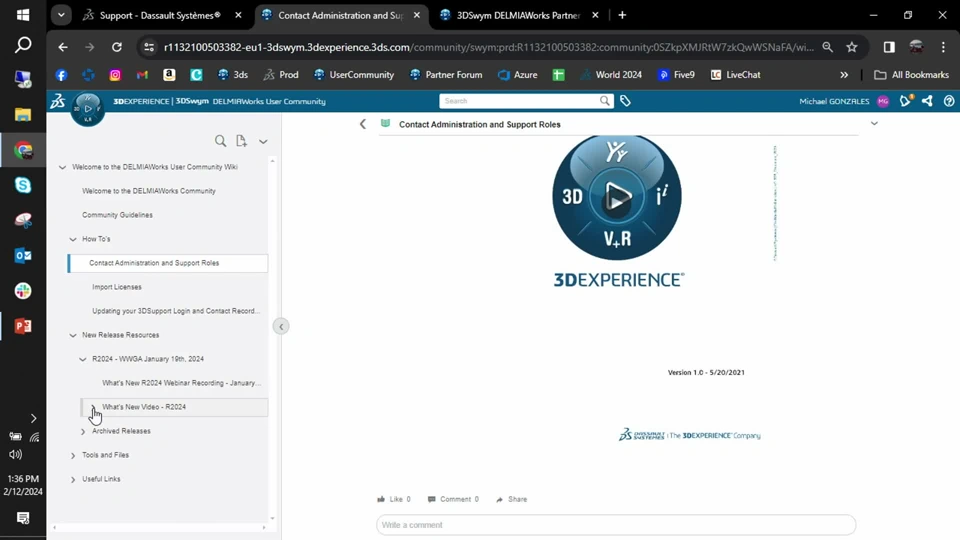This screenshot has height=540, width=960.
Task: Click the browser address bar URL
Action: click(x=489, y=47)
